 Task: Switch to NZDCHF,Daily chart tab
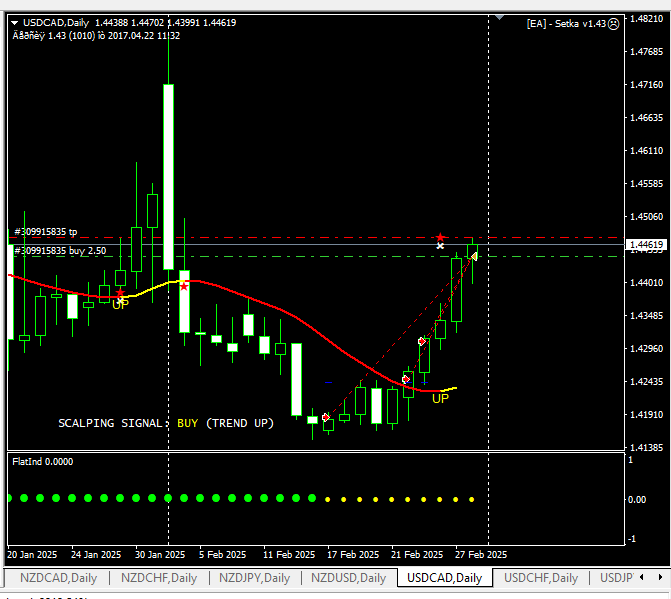tap(159, 578)
